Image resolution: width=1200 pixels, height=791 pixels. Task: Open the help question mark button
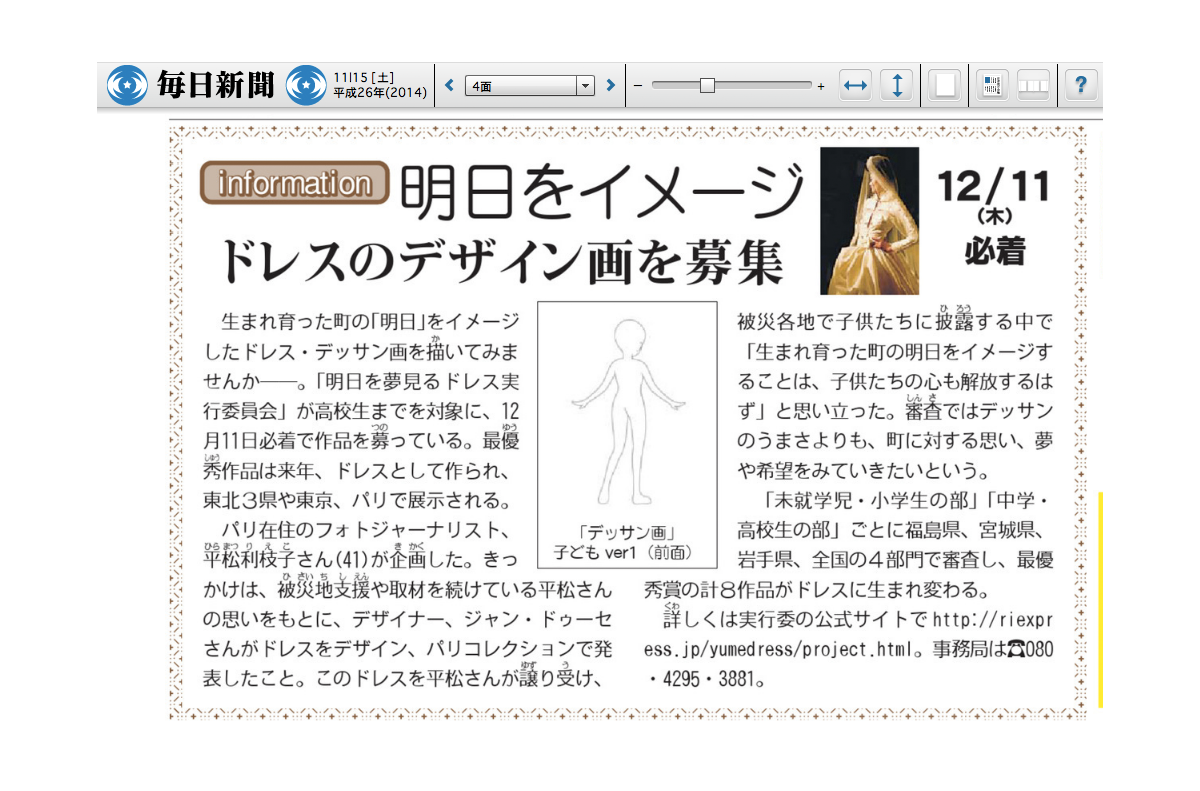pos(1080,86)
